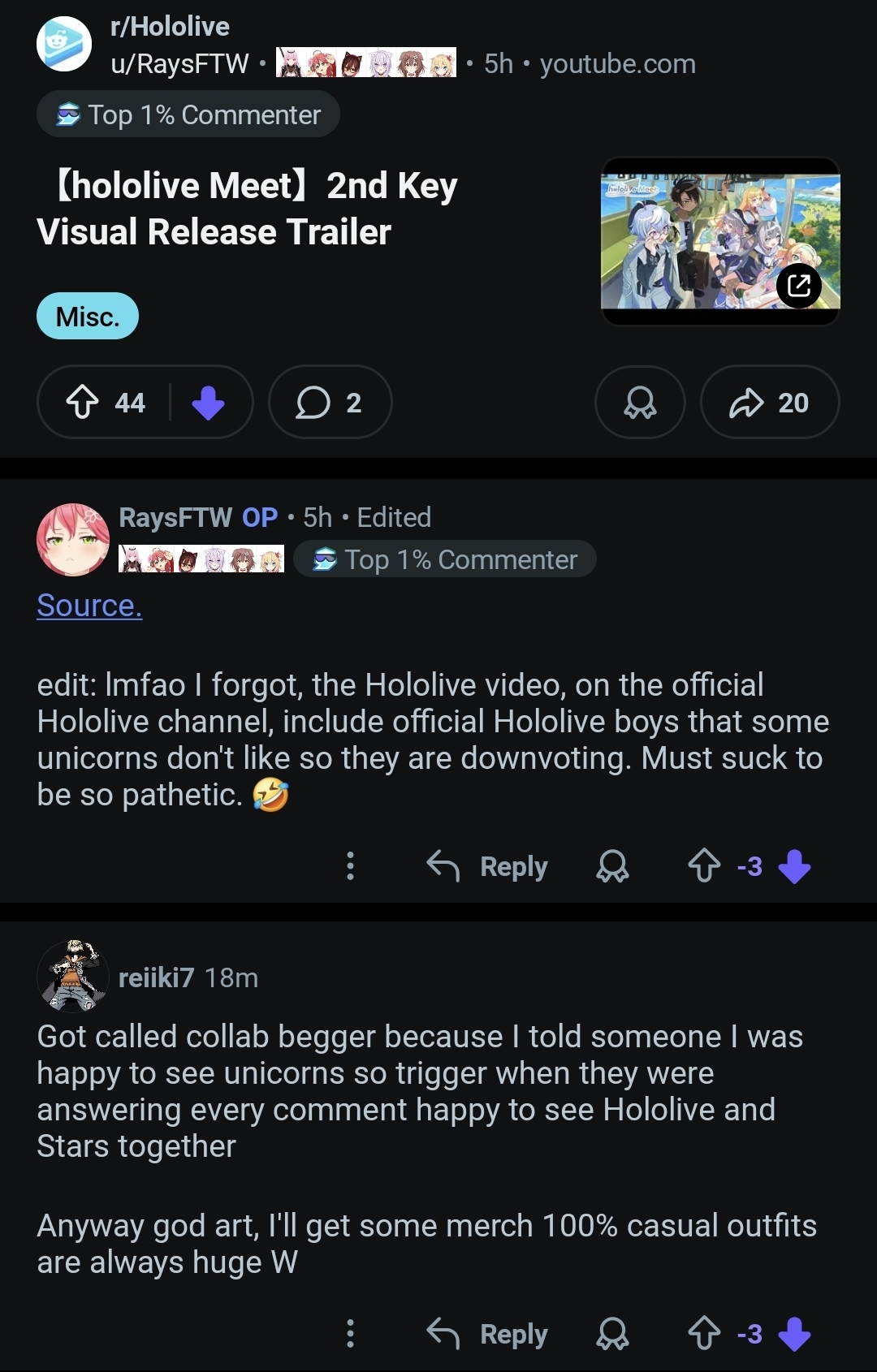The image size is (877, 1372).
Task: Open the YouTube trailer thumbnail
Action: point(720,241)
